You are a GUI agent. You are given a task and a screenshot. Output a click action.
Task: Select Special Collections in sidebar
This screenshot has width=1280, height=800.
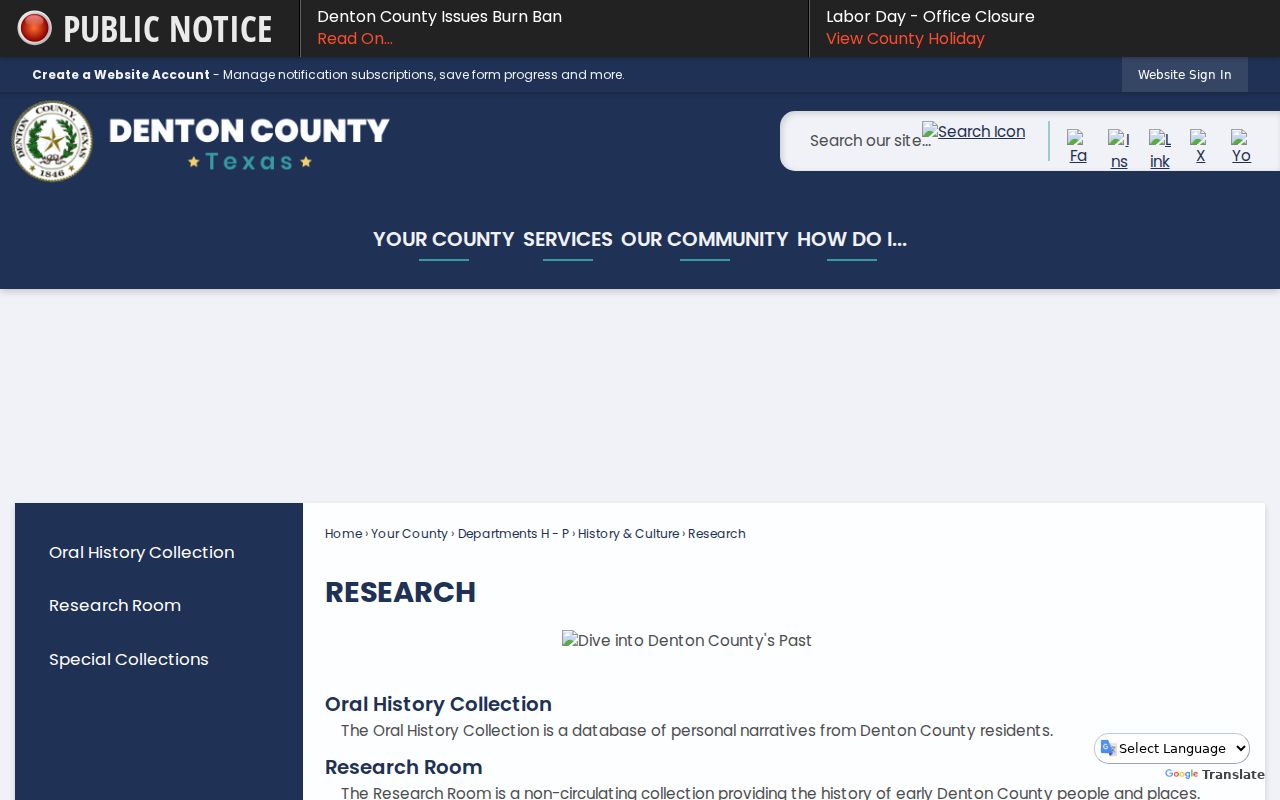[x=129, y=659]
